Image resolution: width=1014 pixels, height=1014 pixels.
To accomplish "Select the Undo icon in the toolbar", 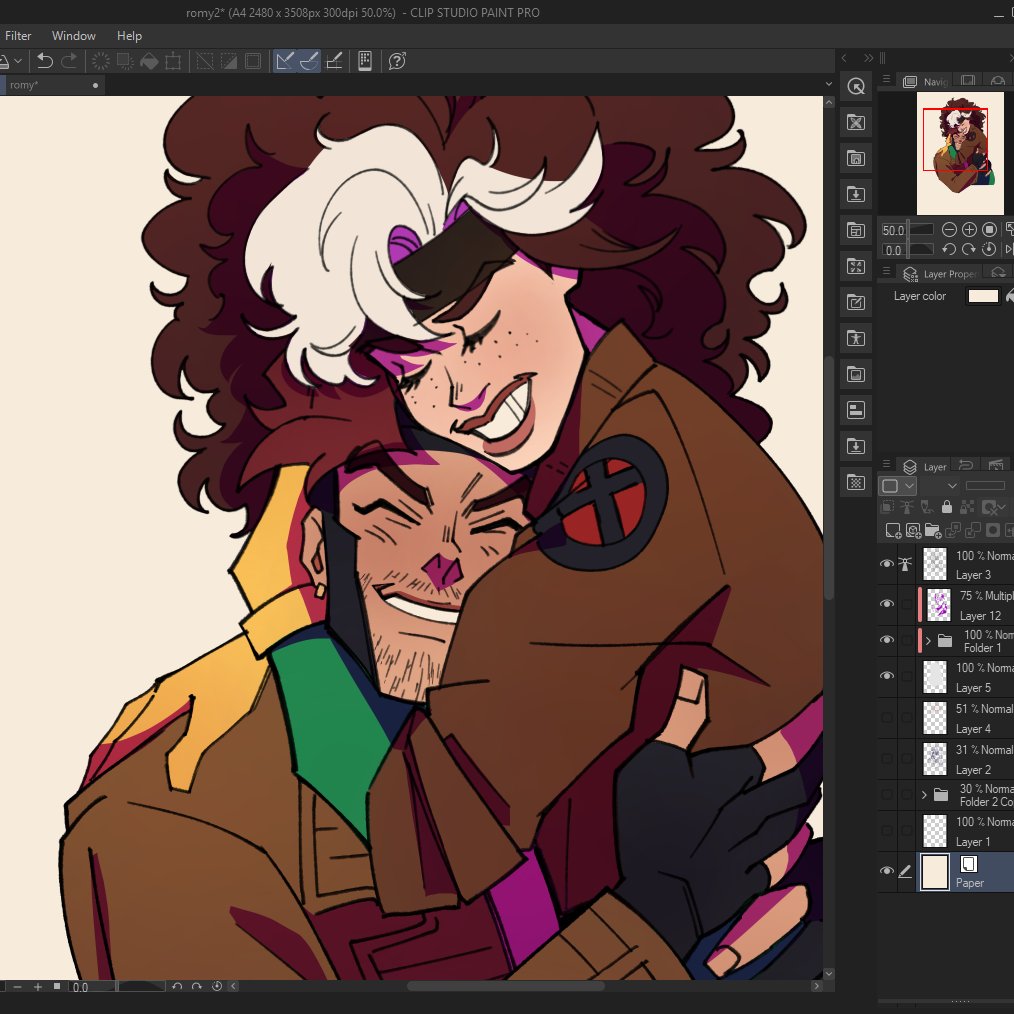I will click(45, 61).
